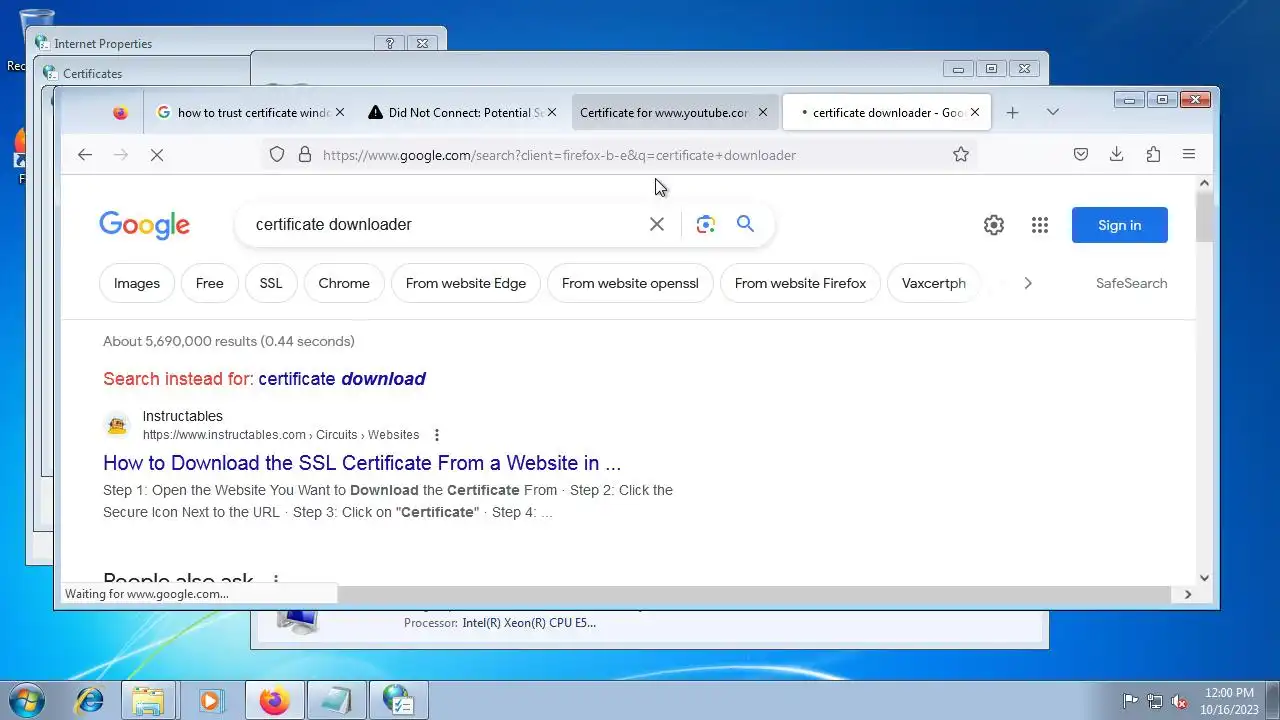Bookmark this page with the star
The height and width of the screenshot is (720, 1280).
[961, 154]
